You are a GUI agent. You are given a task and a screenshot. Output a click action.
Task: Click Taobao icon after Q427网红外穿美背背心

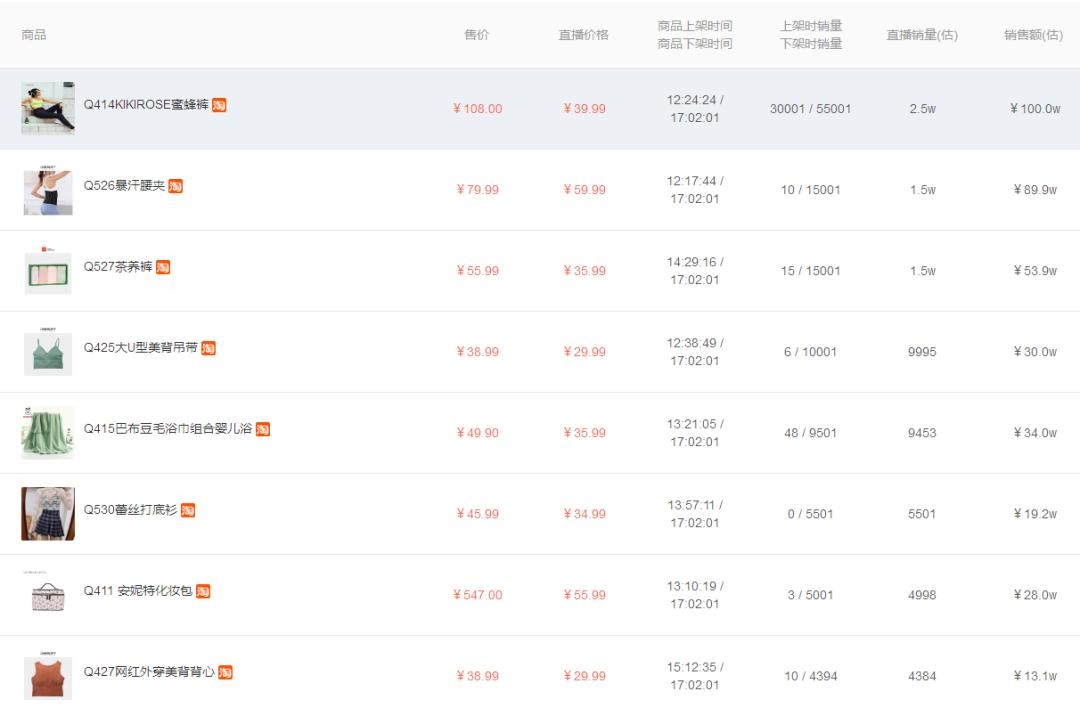coord(225,672)
